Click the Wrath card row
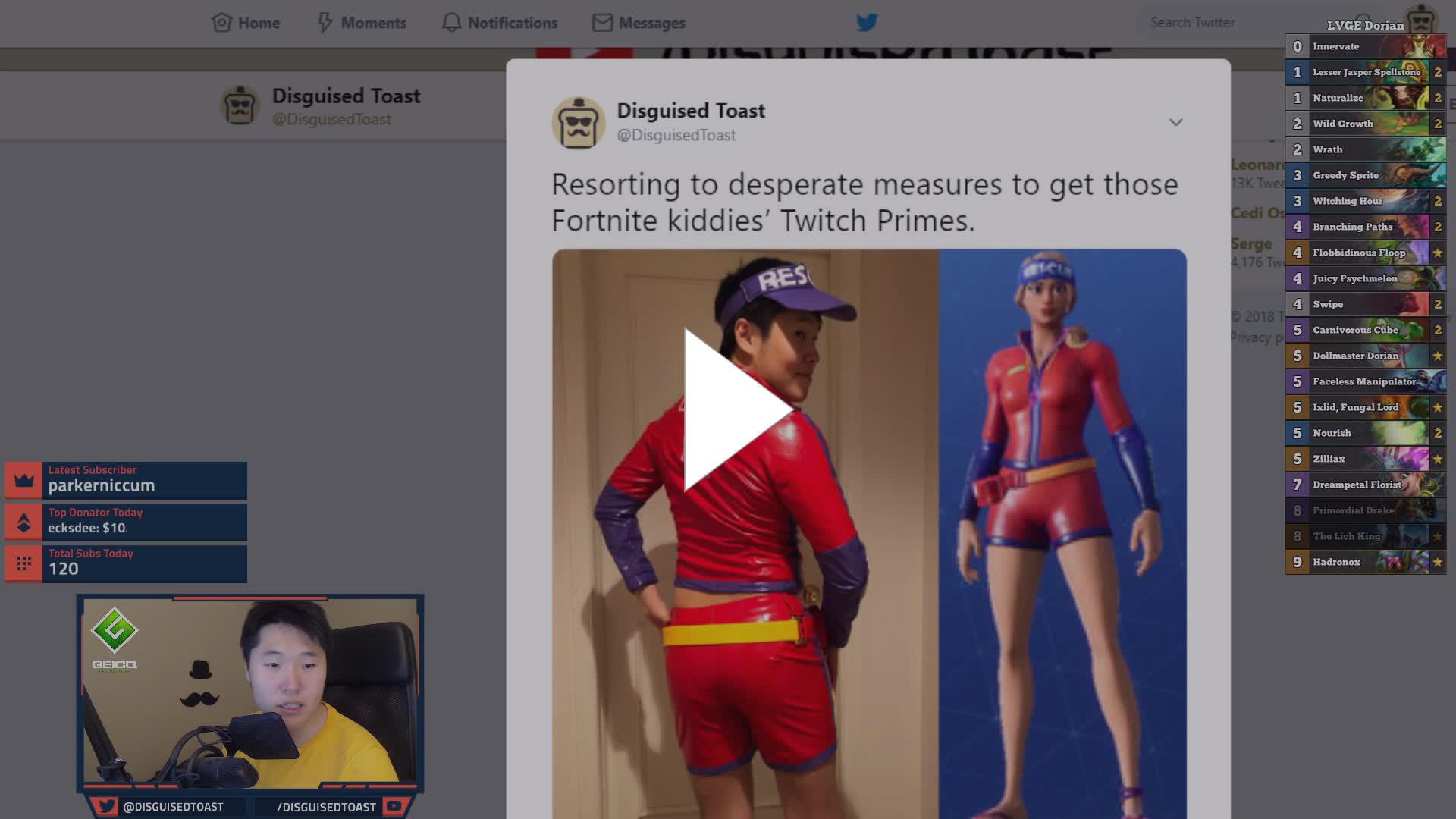1456x819 pixels. 1366,149
